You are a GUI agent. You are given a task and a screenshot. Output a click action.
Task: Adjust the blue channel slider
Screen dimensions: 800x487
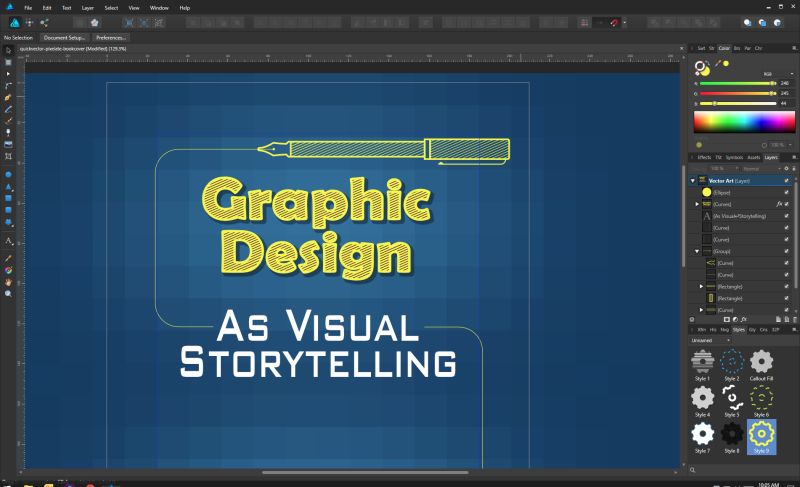coord(737,104)
